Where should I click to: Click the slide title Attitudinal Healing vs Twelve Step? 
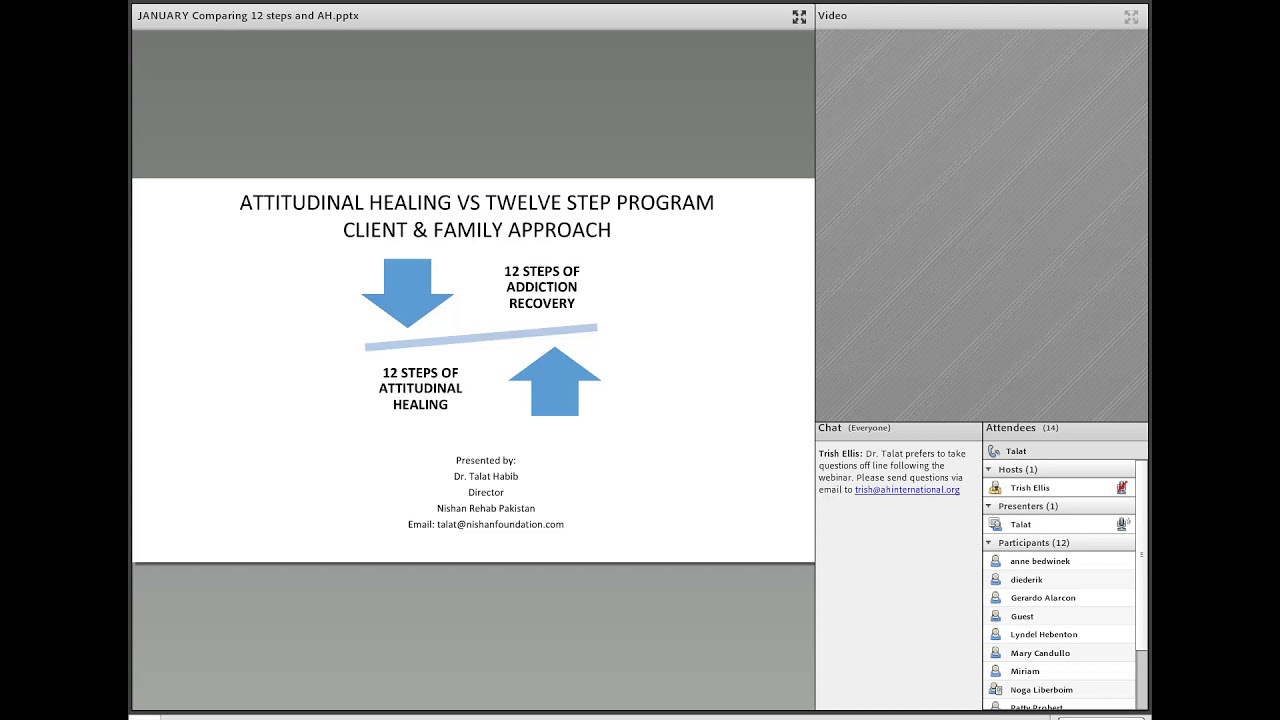click(x=477, y=216)
